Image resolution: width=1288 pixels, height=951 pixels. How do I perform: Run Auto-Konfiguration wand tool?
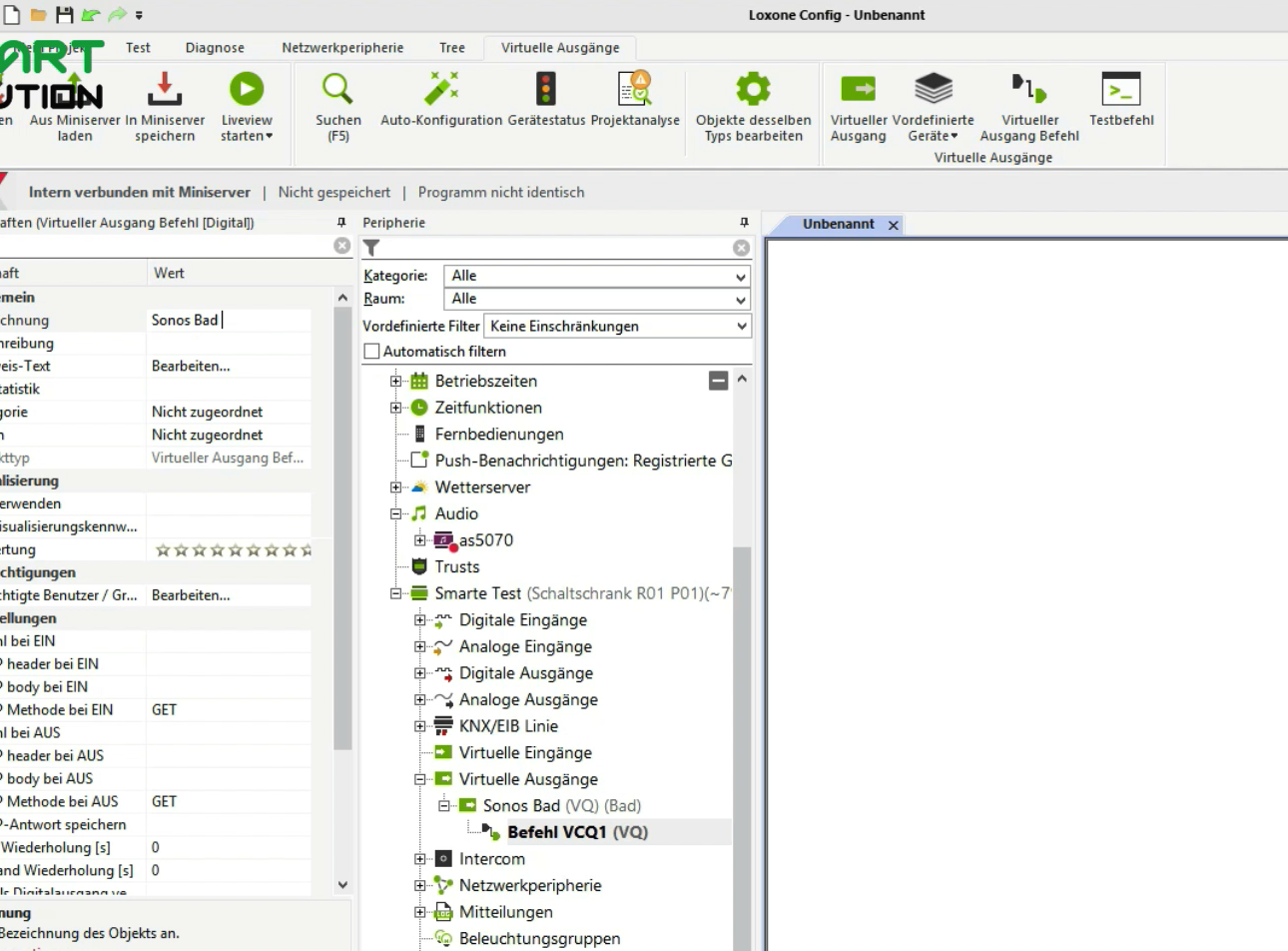(x=440, y=89)
